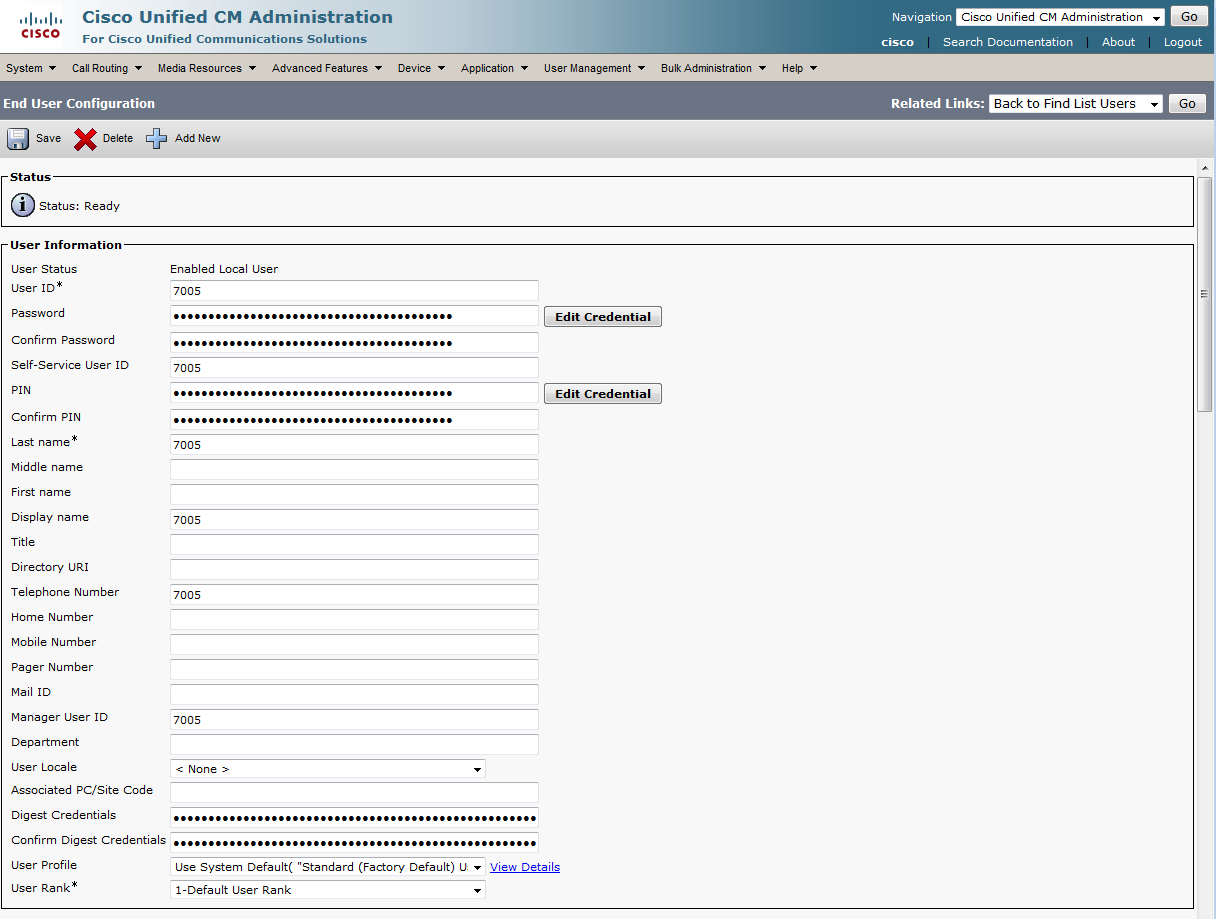Viewport: 1216px width, 919px height.
Task: Click the Save disk icon
Action: (x=18, y=139)
